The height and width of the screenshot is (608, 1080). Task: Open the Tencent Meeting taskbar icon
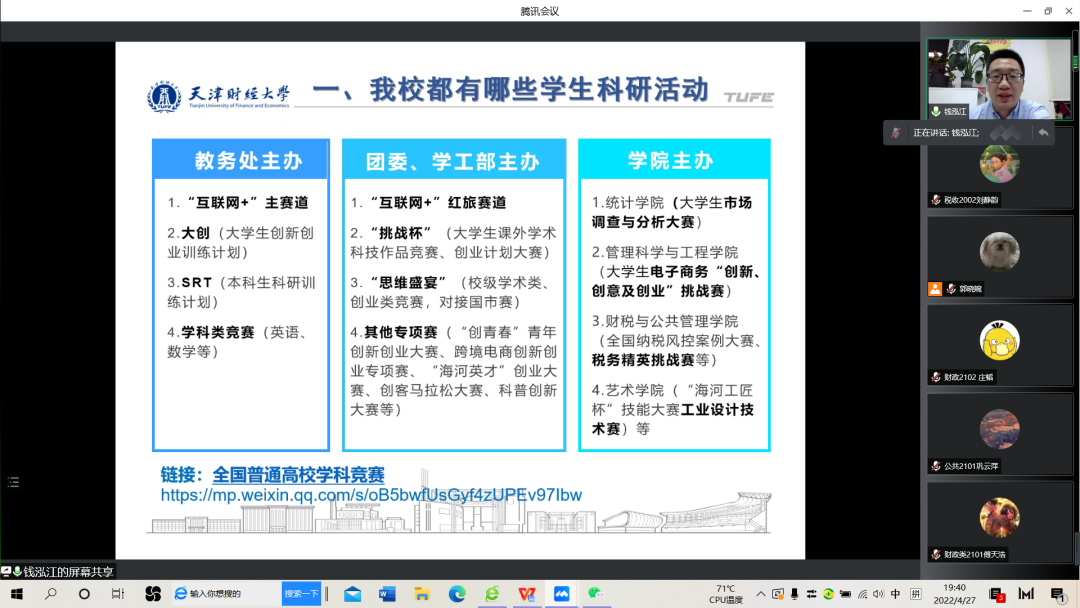(563, 594)
